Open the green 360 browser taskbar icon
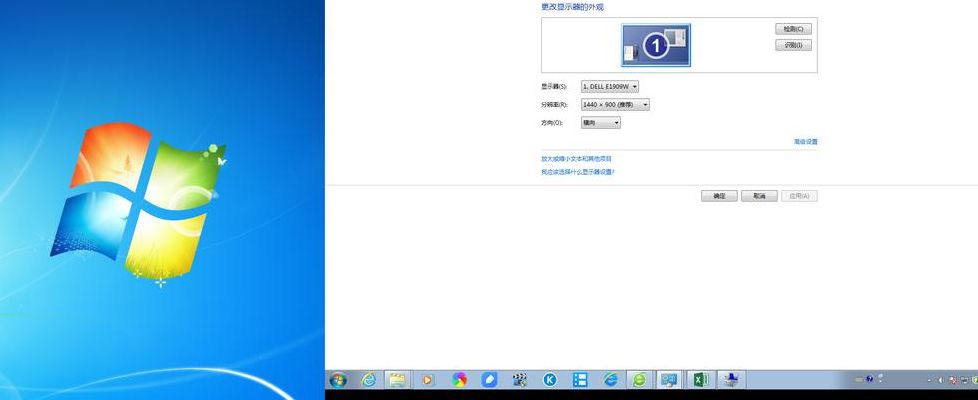 click(x=640, y=379)
